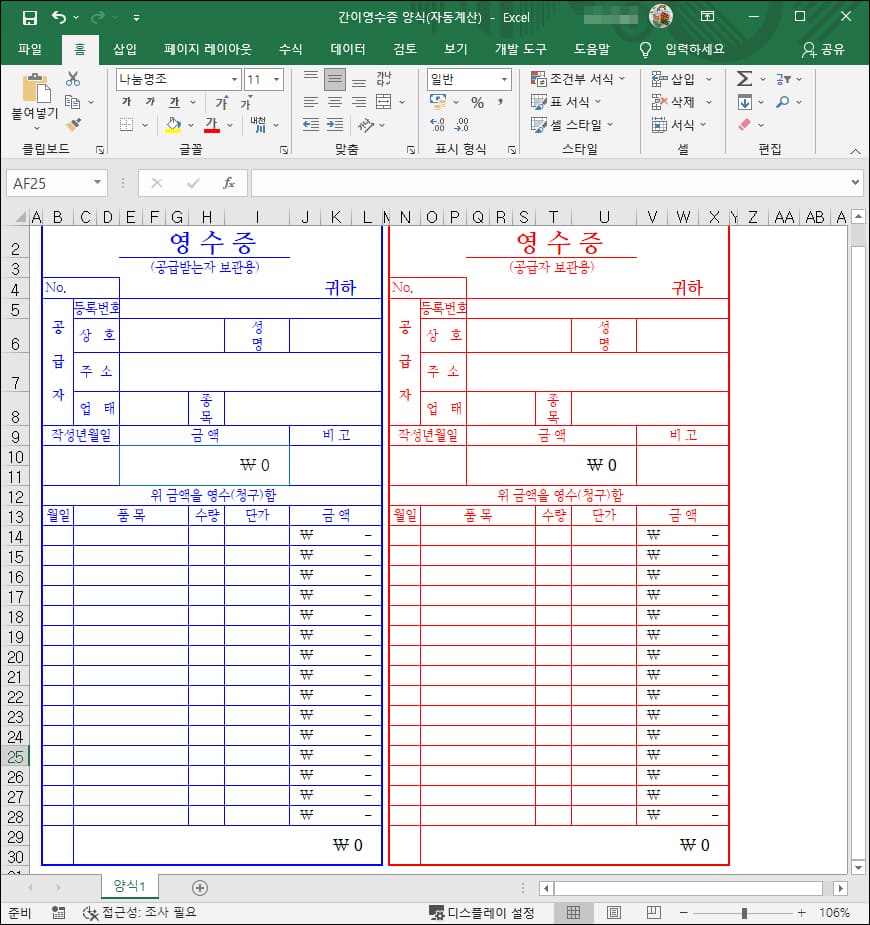
Task: Undo the last action
Action: pyautogui.click(x=59, y=18)
